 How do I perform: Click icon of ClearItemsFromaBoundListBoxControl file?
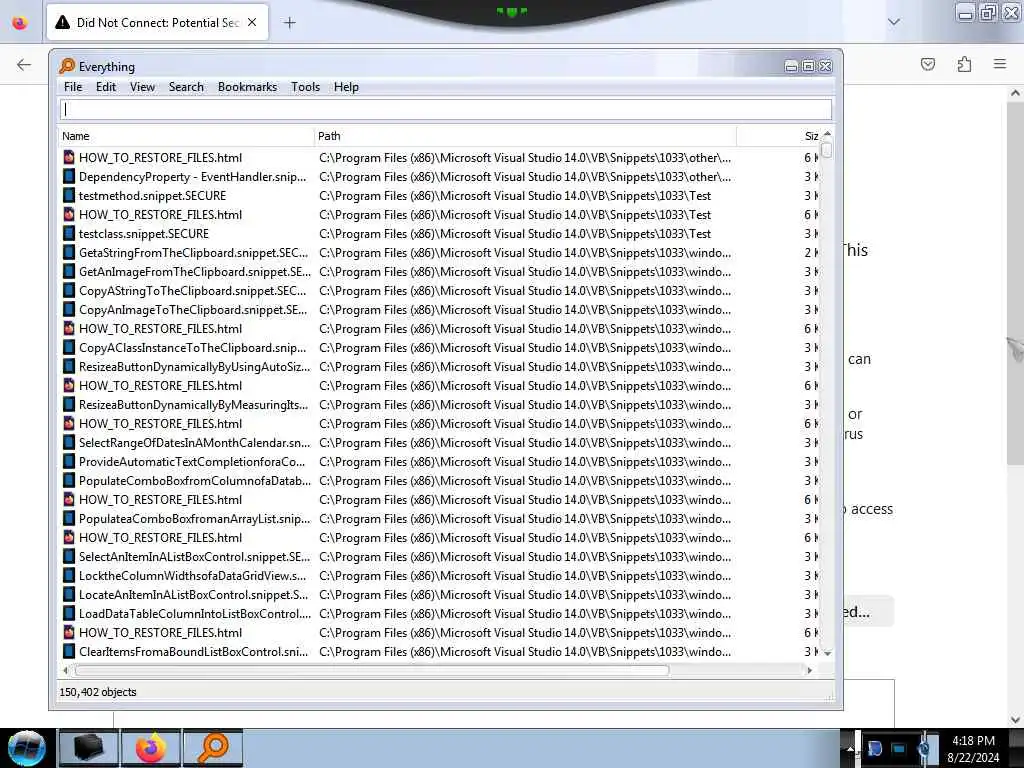(69, 651)
